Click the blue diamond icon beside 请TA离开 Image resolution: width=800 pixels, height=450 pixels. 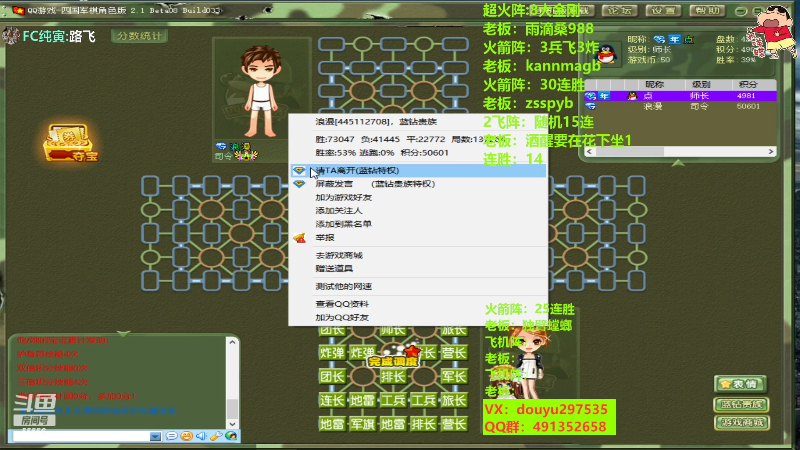[299, 170]
